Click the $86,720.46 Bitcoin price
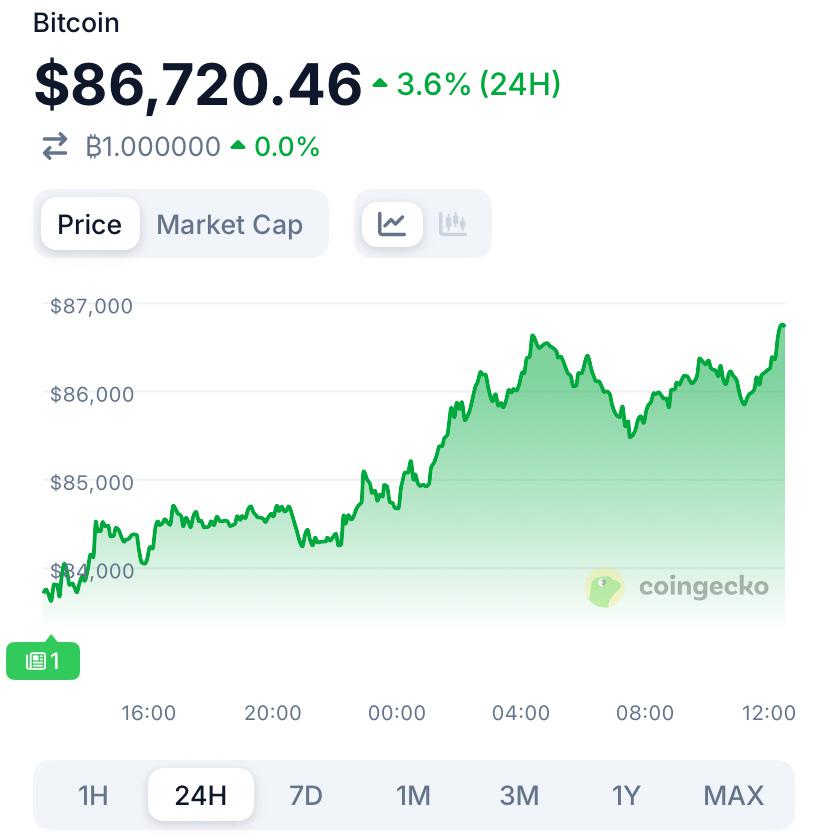 198,84
